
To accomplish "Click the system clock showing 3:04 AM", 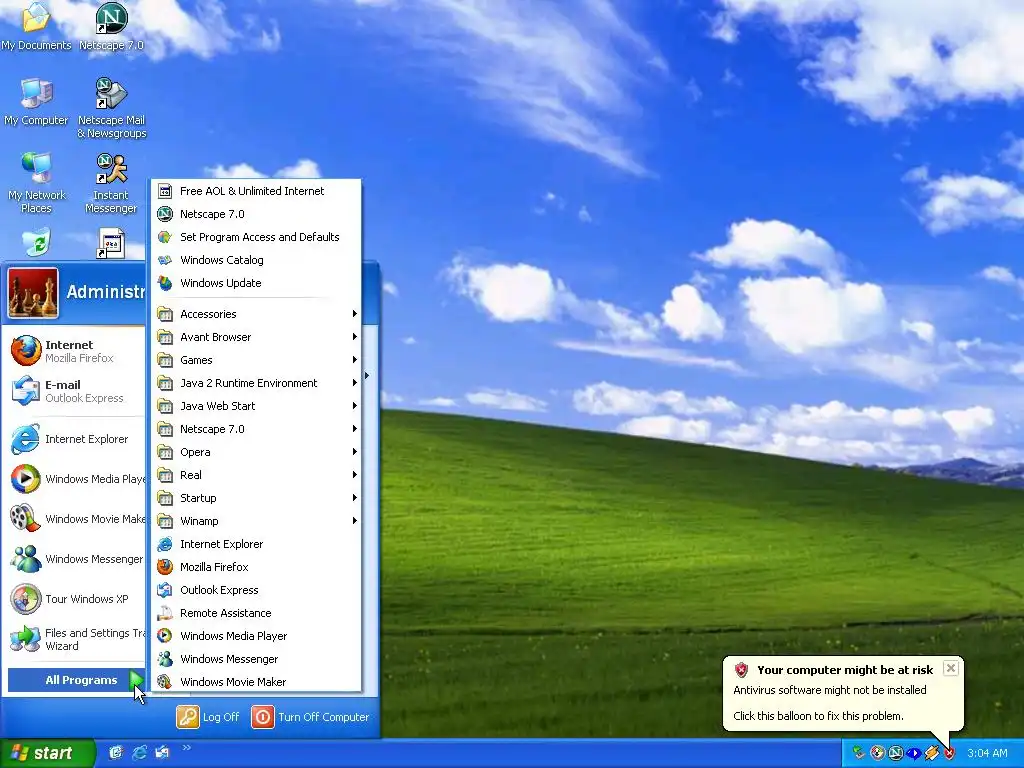I will click(x=987, y=753).
